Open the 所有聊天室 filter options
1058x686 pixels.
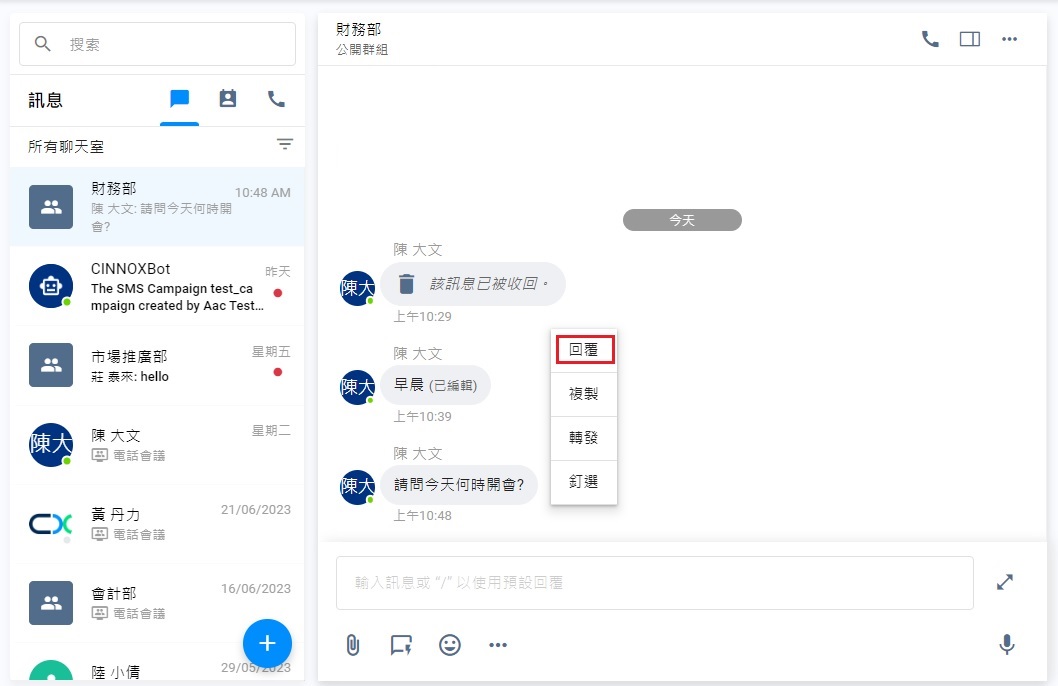click(285, 145)
